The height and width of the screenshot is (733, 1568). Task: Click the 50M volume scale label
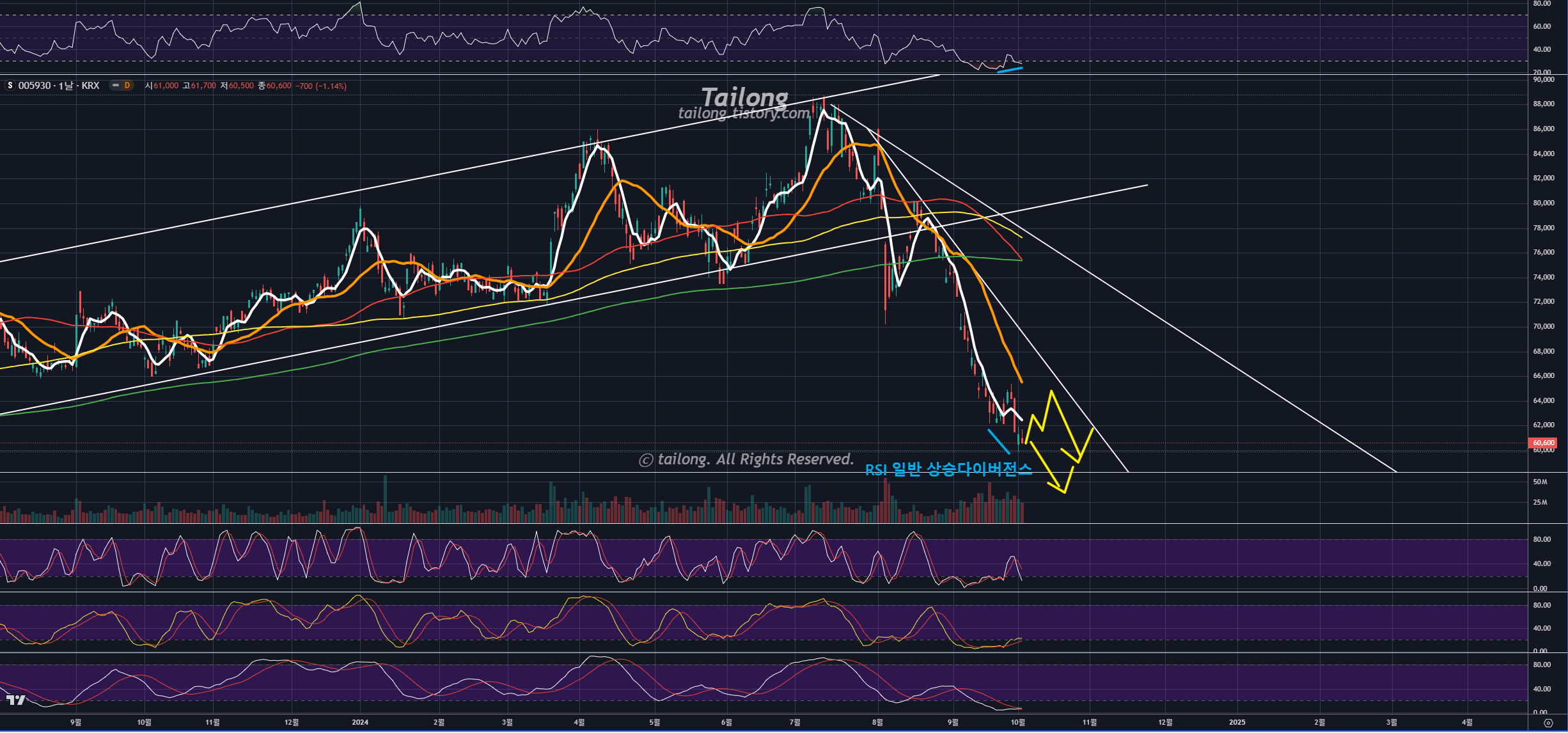[x=1540, y=482]
